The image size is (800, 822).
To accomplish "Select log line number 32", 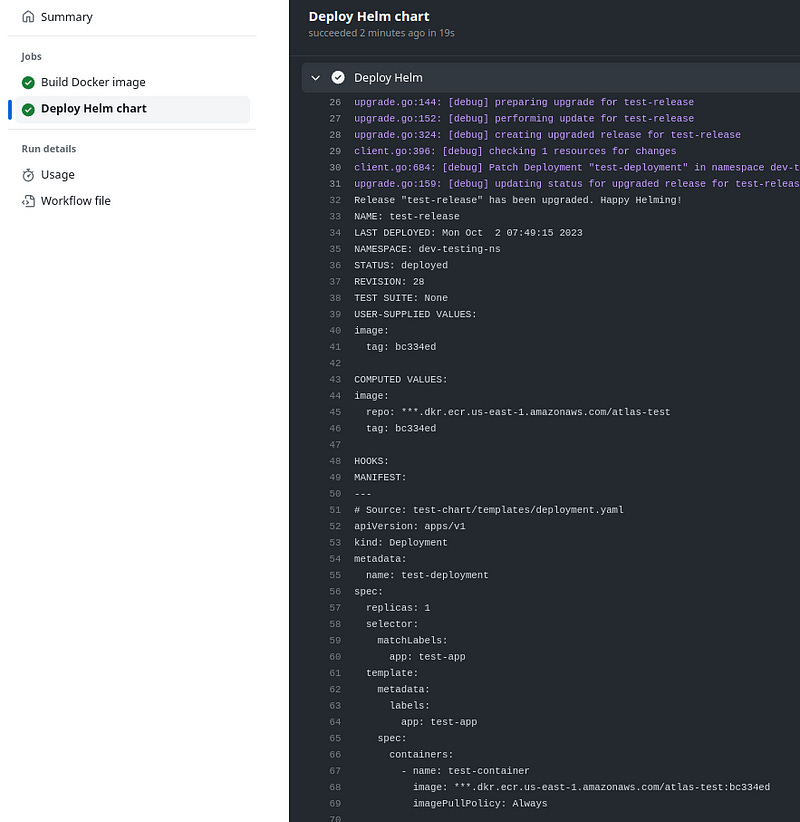I will click(335, 200).
